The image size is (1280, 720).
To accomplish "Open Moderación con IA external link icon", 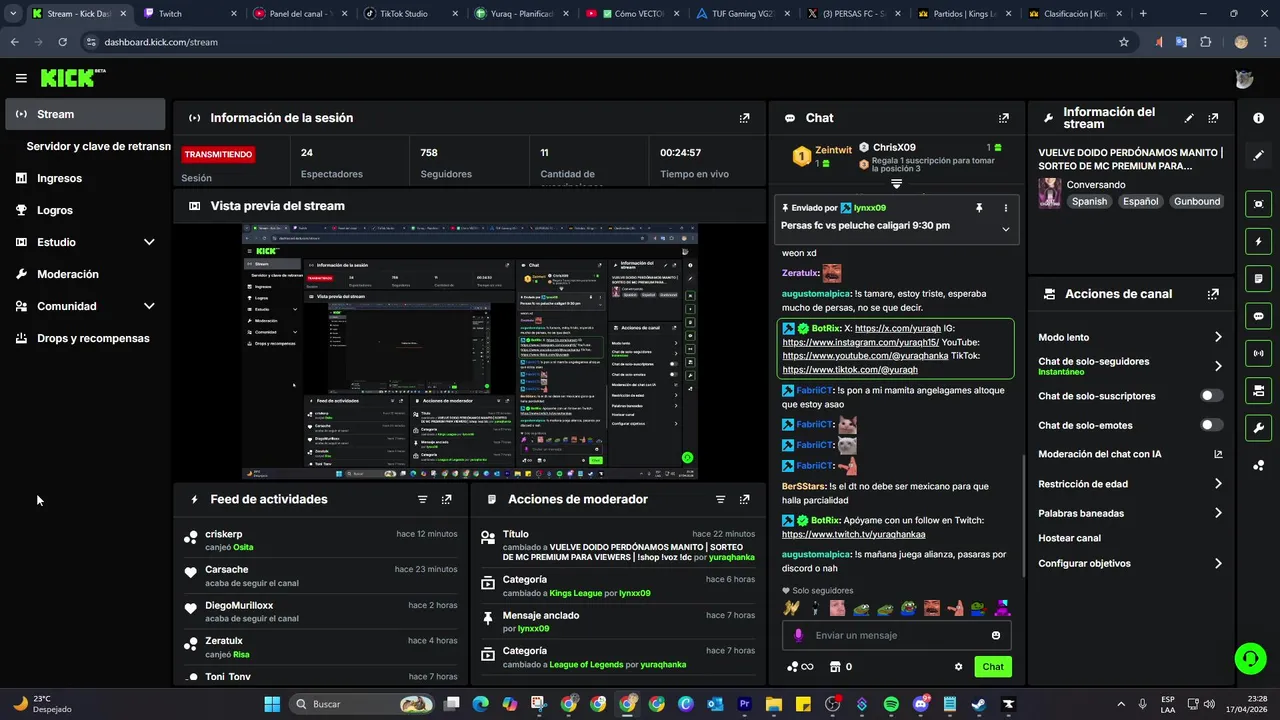I will point(1218,454).
